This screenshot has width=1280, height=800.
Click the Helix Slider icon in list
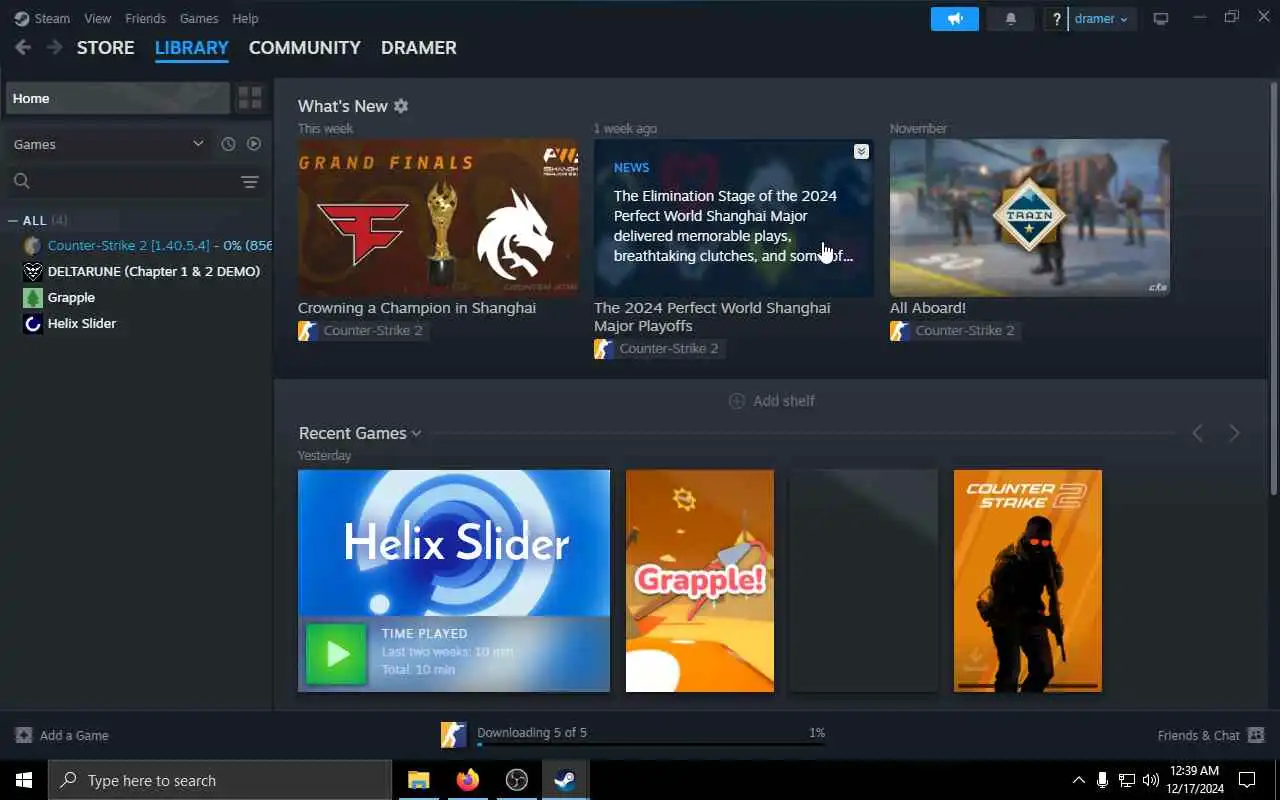click(x=32, y=323)
